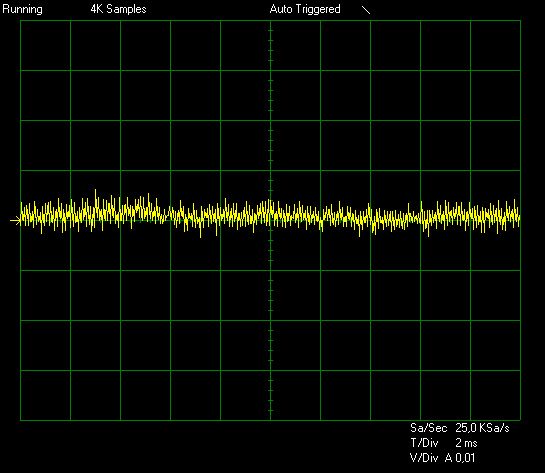Click the yellow channel ground-level arrow marker
The width and height of the screenshot is (545, 473).
point(15,220)
